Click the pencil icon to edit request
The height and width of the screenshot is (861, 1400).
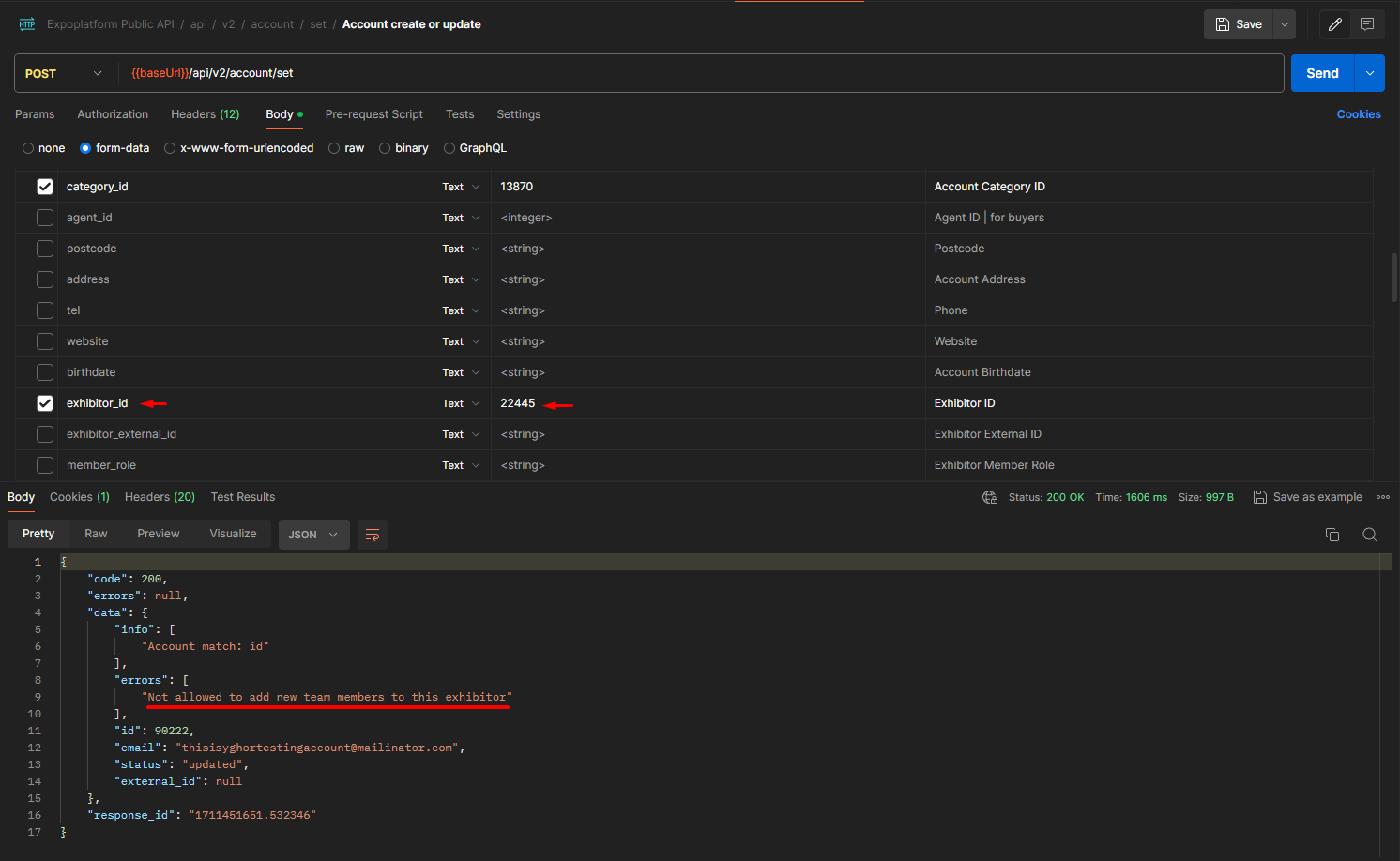[x=1334, y=23]
